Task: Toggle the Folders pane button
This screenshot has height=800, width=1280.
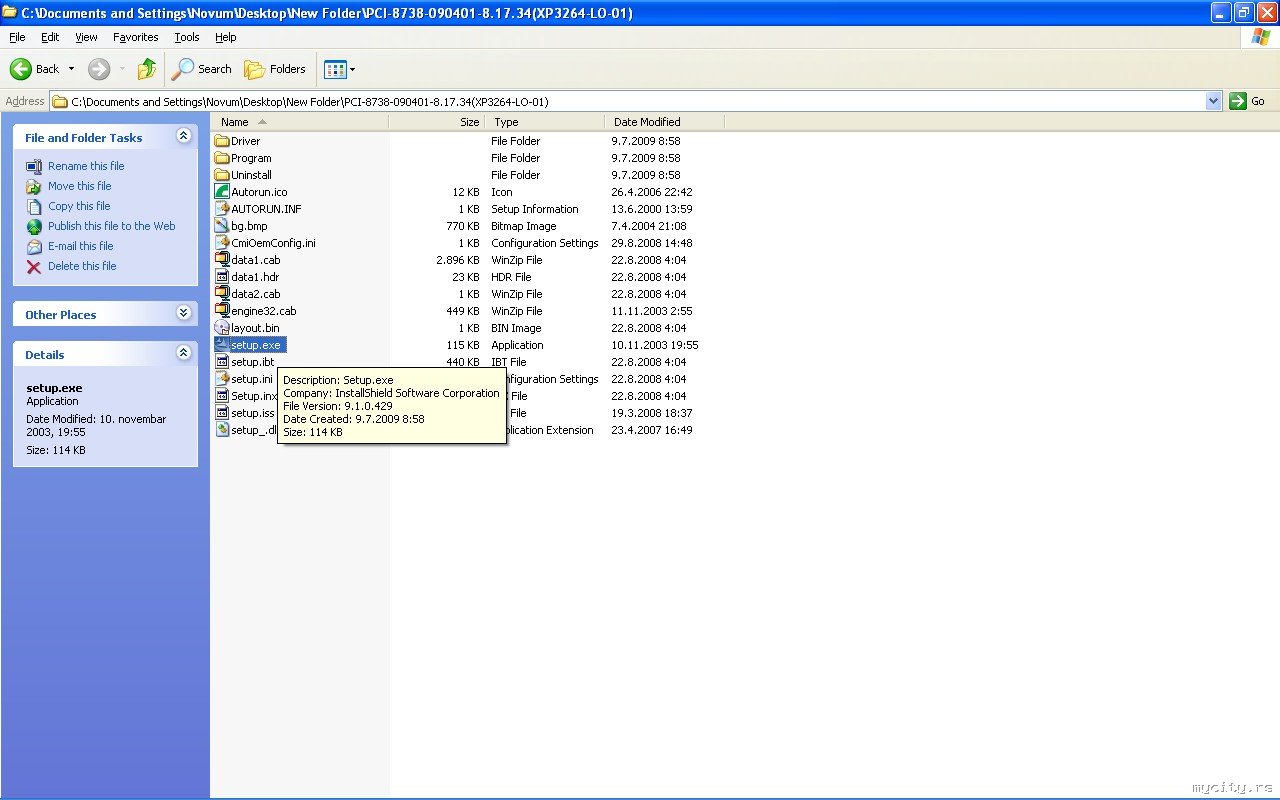Action: tap(275, 69)
